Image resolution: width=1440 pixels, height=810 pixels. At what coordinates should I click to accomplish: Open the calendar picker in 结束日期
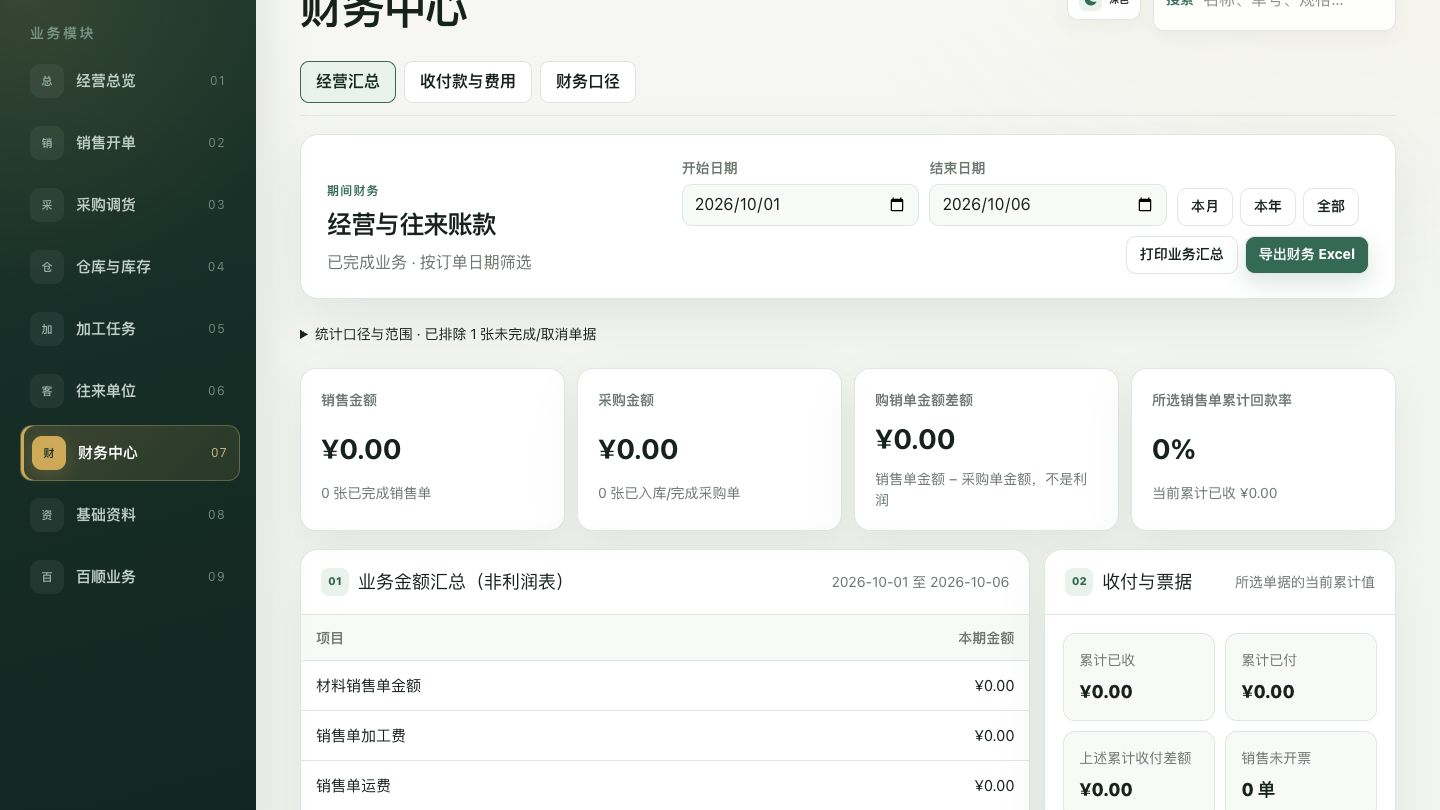[x=1145, y=205]
